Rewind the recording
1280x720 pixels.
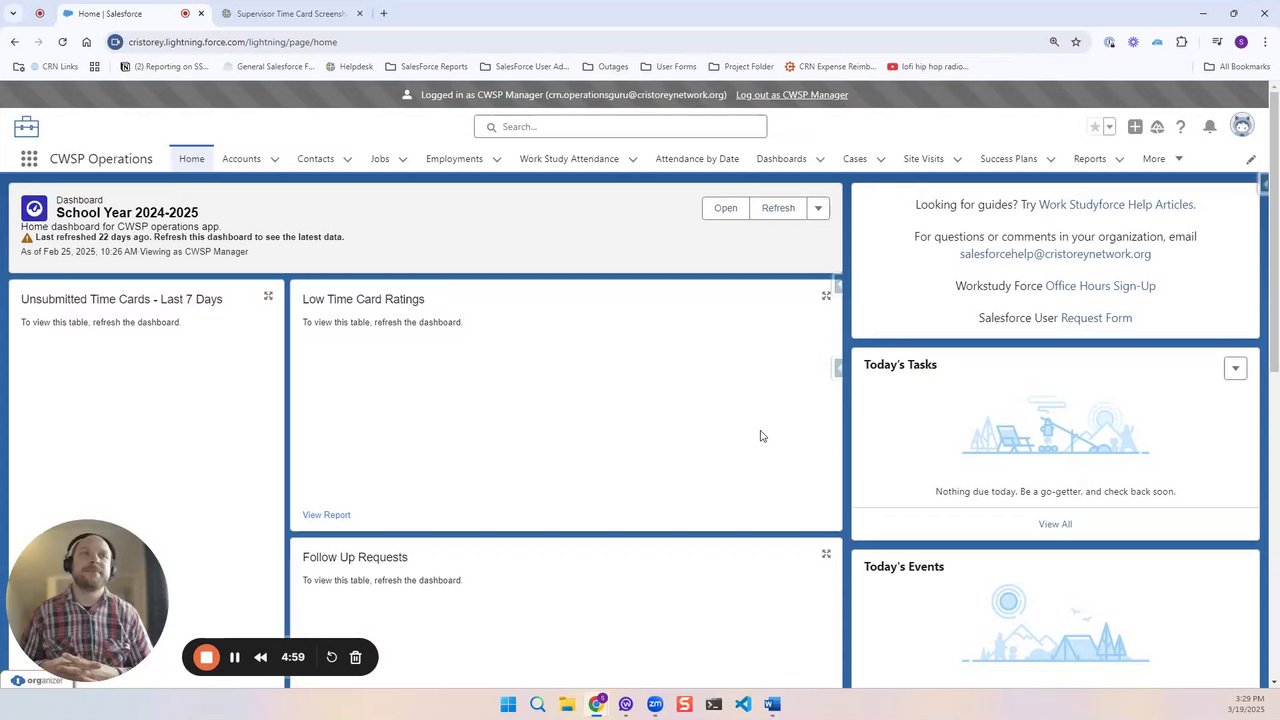[261, 657]
